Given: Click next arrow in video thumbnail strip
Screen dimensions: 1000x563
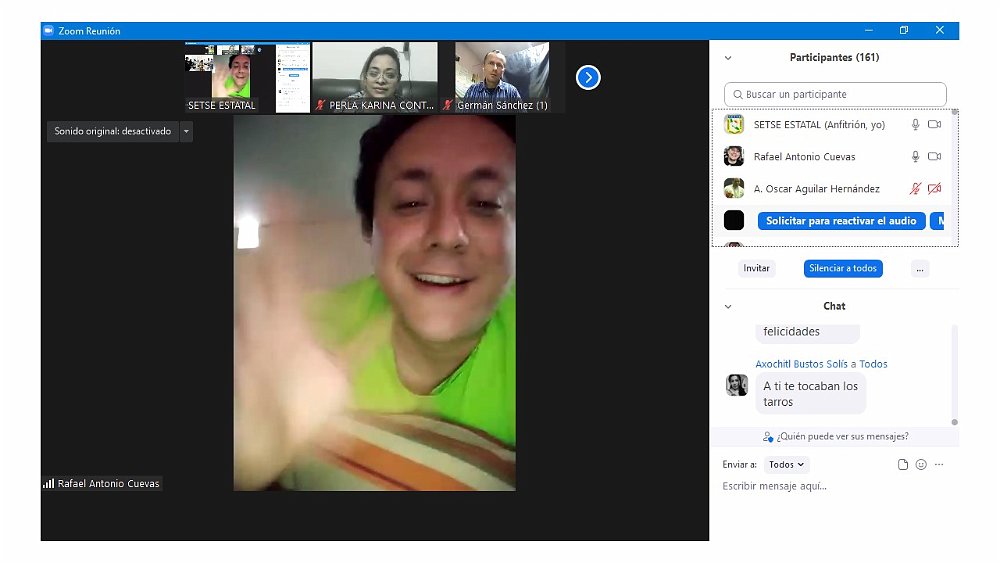Looking at the screenshot, I should (588, 77).
